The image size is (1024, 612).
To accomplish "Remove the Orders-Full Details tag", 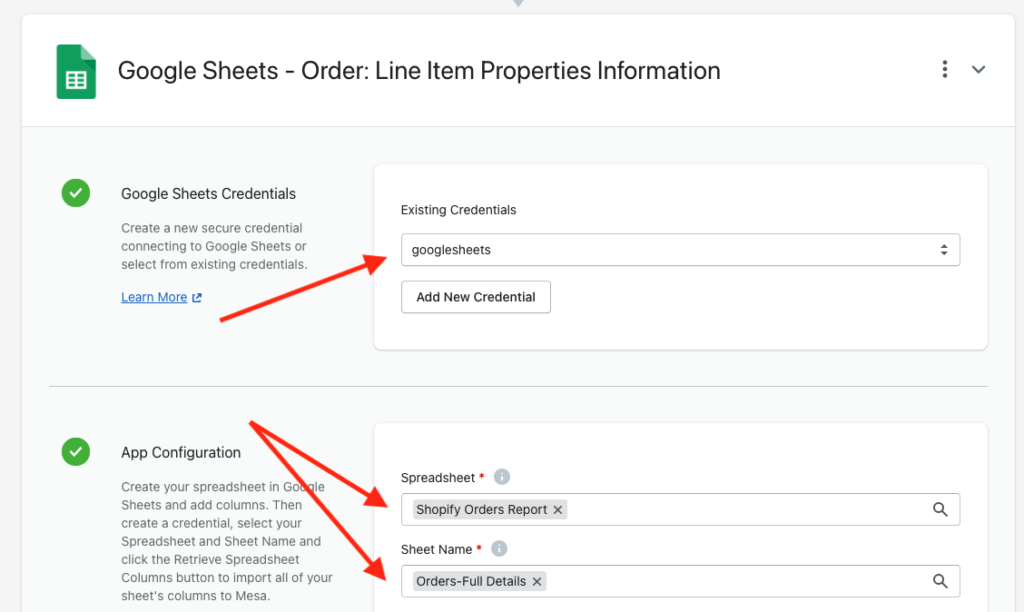I will pos(537,581).
